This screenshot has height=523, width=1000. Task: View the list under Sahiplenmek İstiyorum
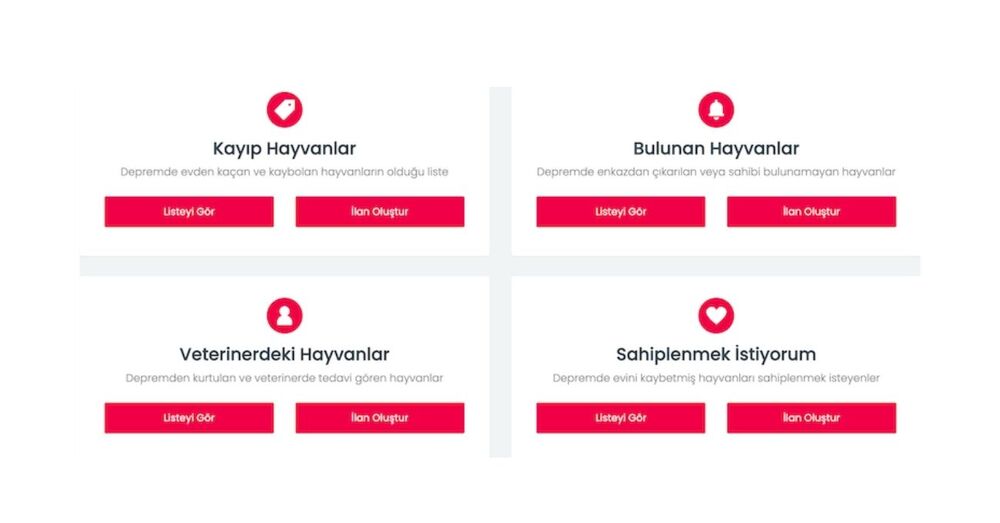(x=621, y=418)
